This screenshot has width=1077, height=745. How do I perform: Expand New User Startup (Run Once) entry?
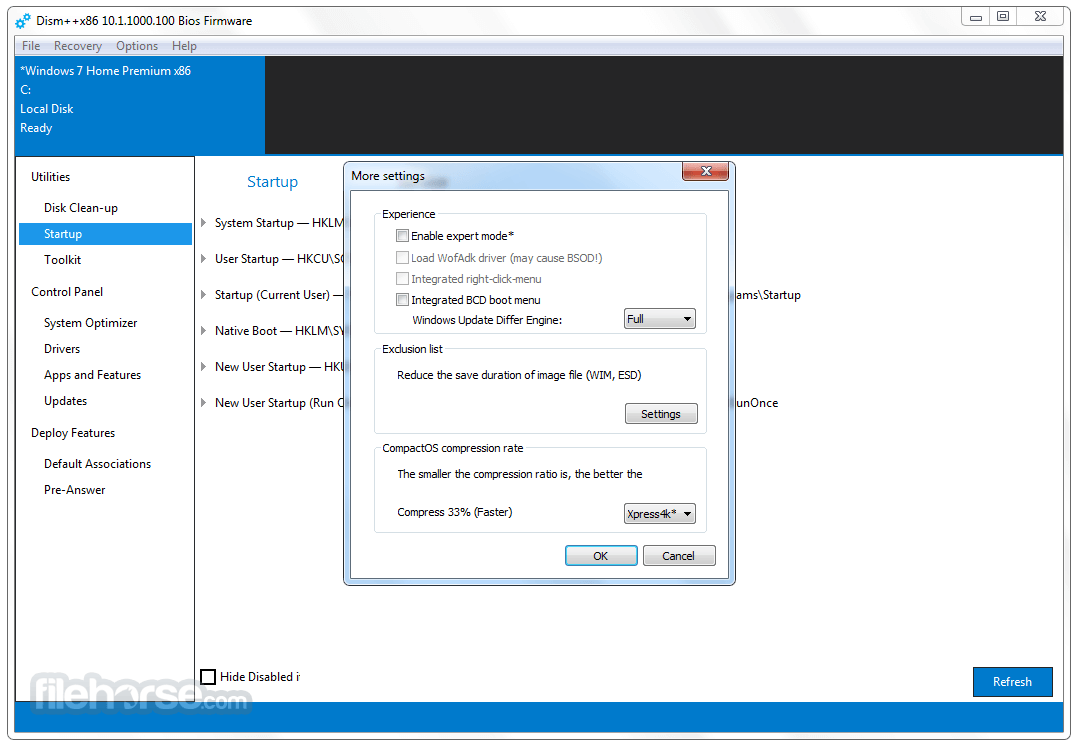[x=203, y=402]
